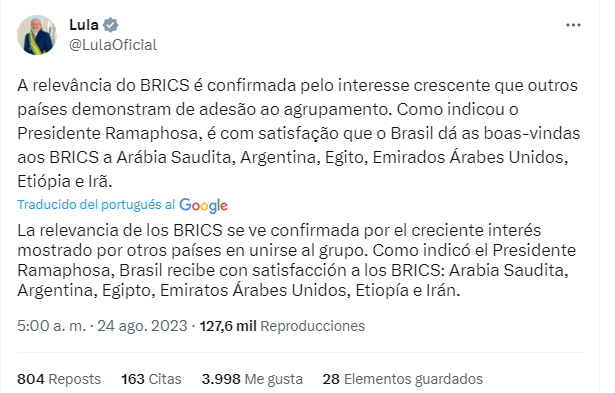Click the original Portuguese tweet text
Viewport: 615px width, 393px height.
point(298,133)
